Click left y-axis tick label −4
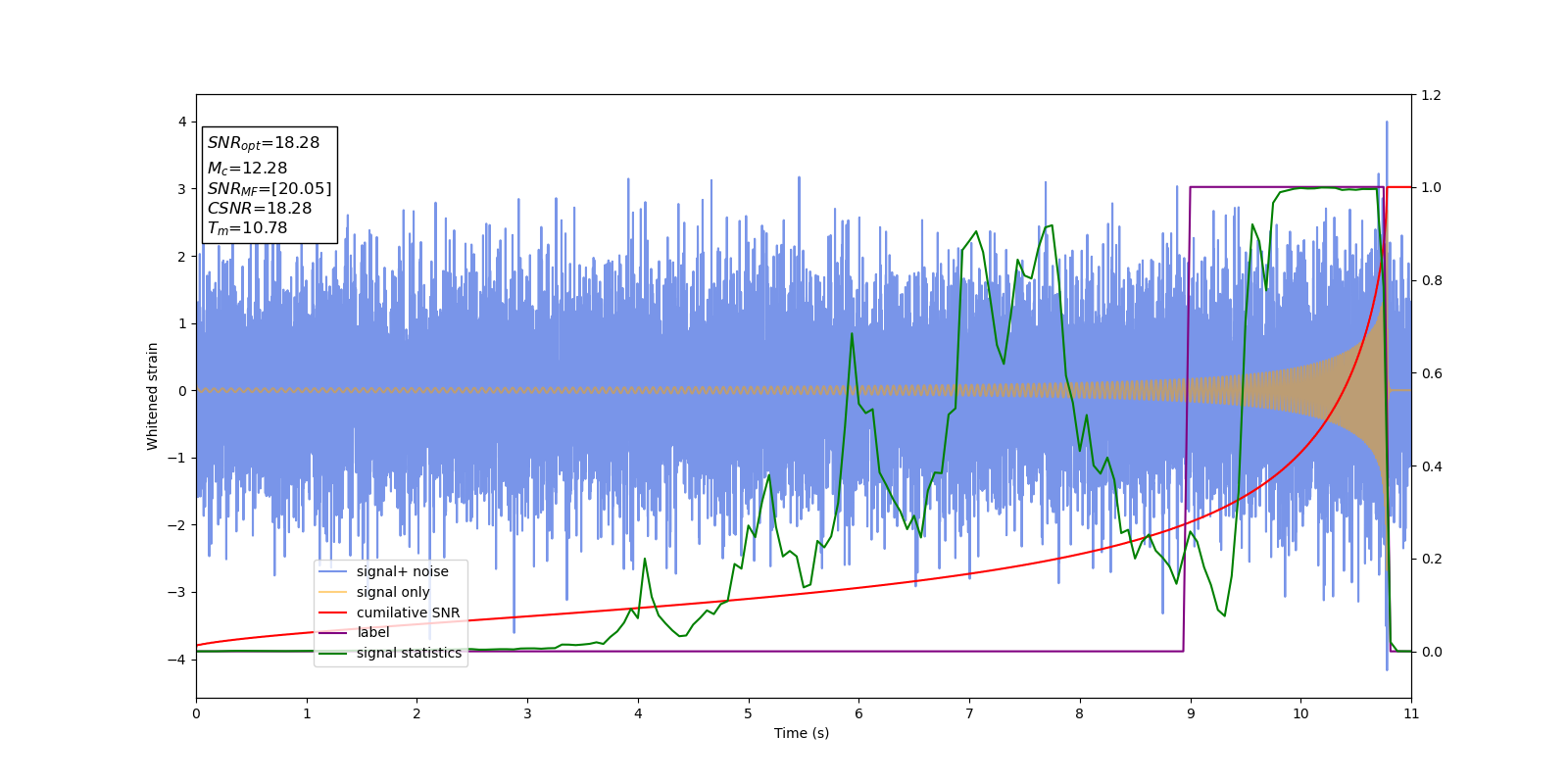1568x784 pixels. (x=176, y=660)
